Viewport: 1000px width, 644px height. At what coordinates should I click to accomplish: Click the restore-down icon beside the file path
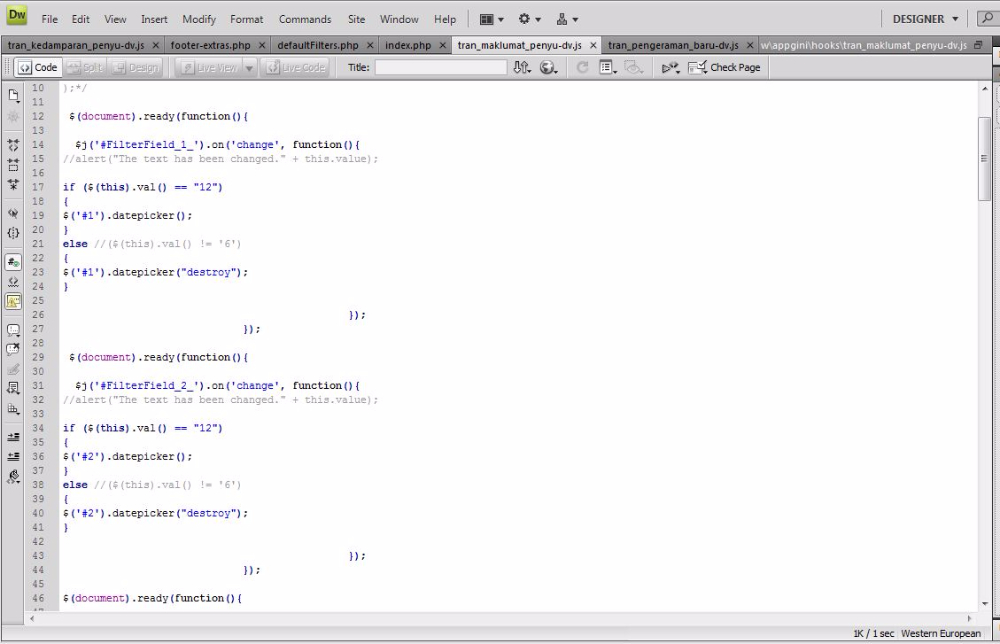978,45
